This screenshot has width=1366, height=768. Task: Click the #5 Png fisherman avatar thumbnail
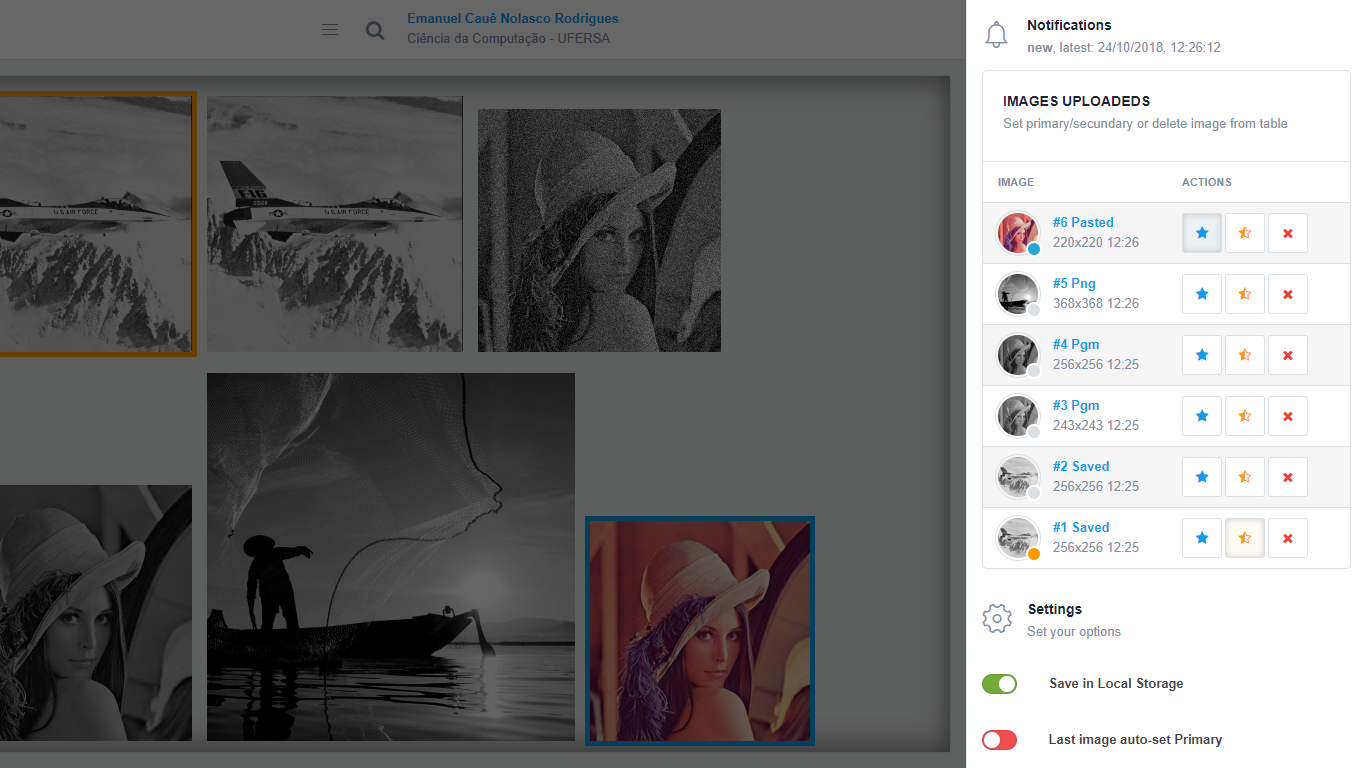(1018, 294)
